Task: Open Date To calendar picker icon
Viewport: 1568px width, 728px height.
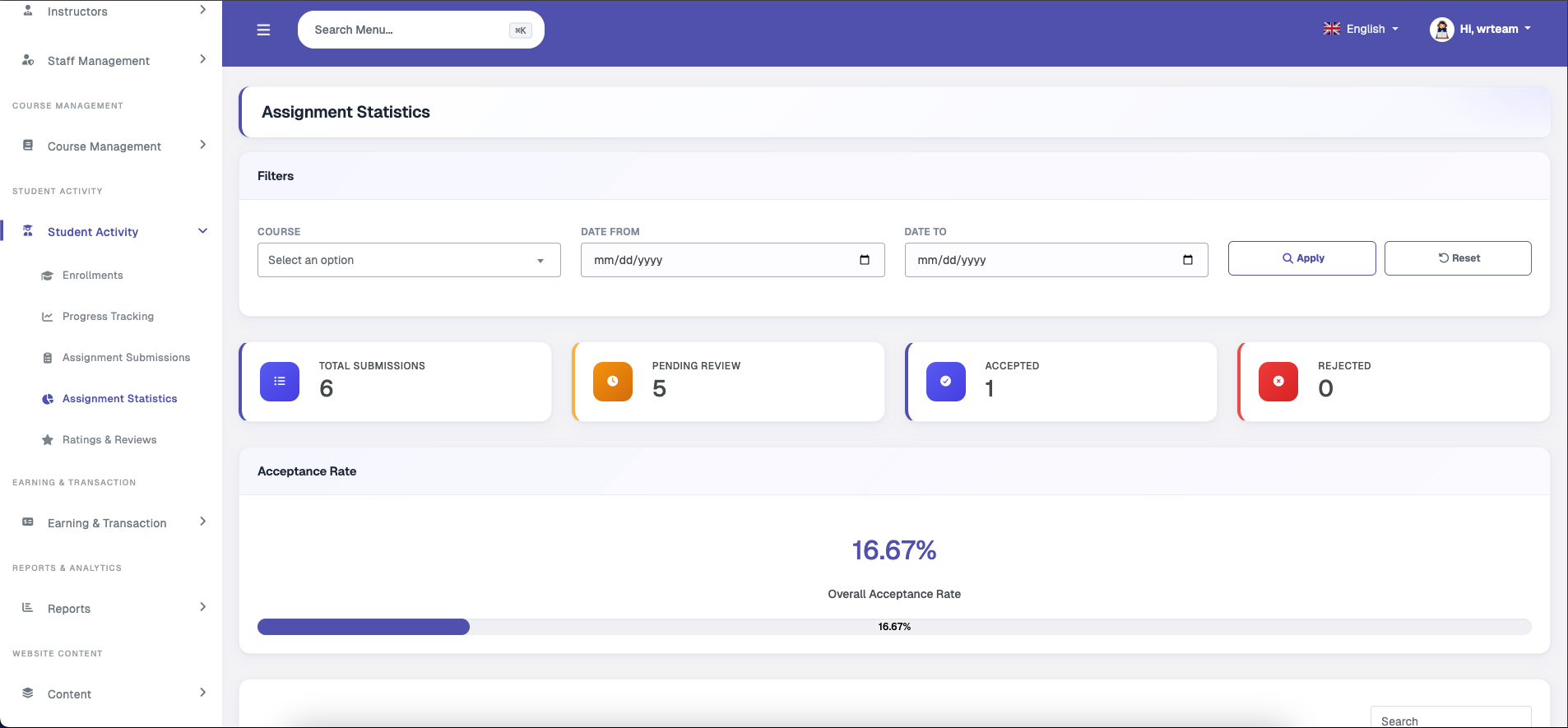Action: pyautogui.click(x=1188, y=260)
